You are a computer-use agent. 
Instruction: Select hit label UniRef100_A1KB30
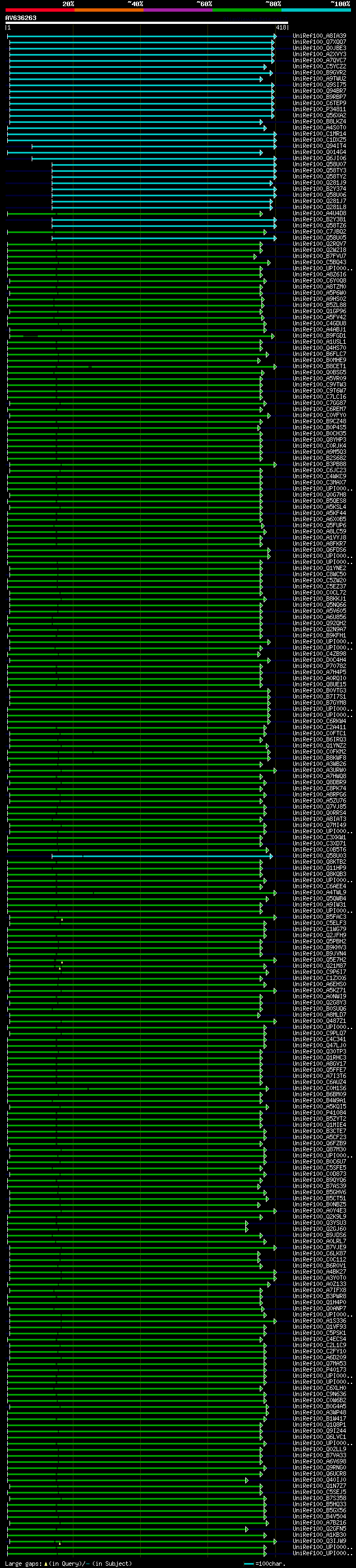tap(319, 1535)
